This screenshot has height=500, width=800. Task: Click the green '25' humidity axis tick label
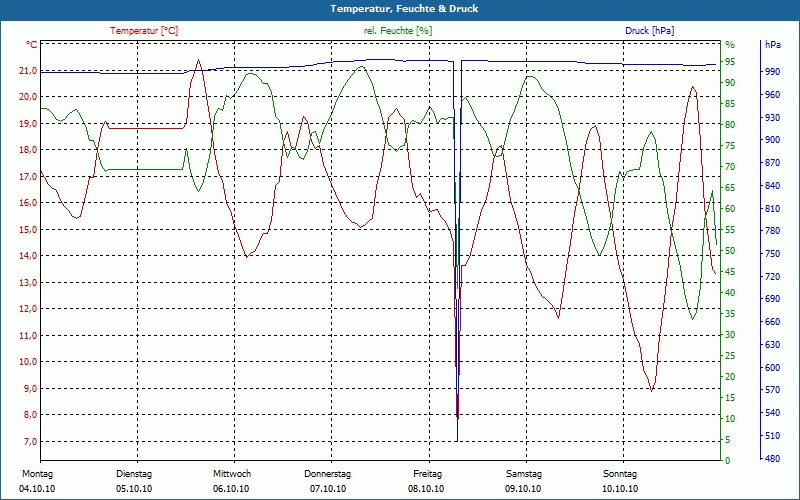730,356
